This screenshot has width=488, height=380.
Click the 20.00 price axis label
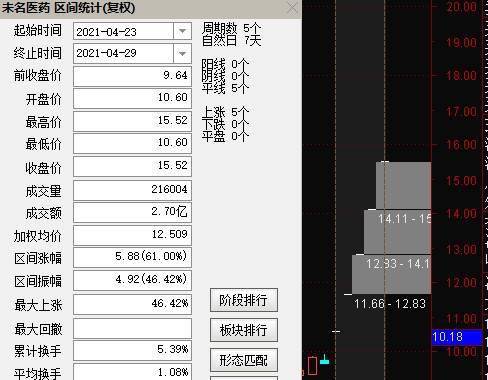click(x=462, y=7)
